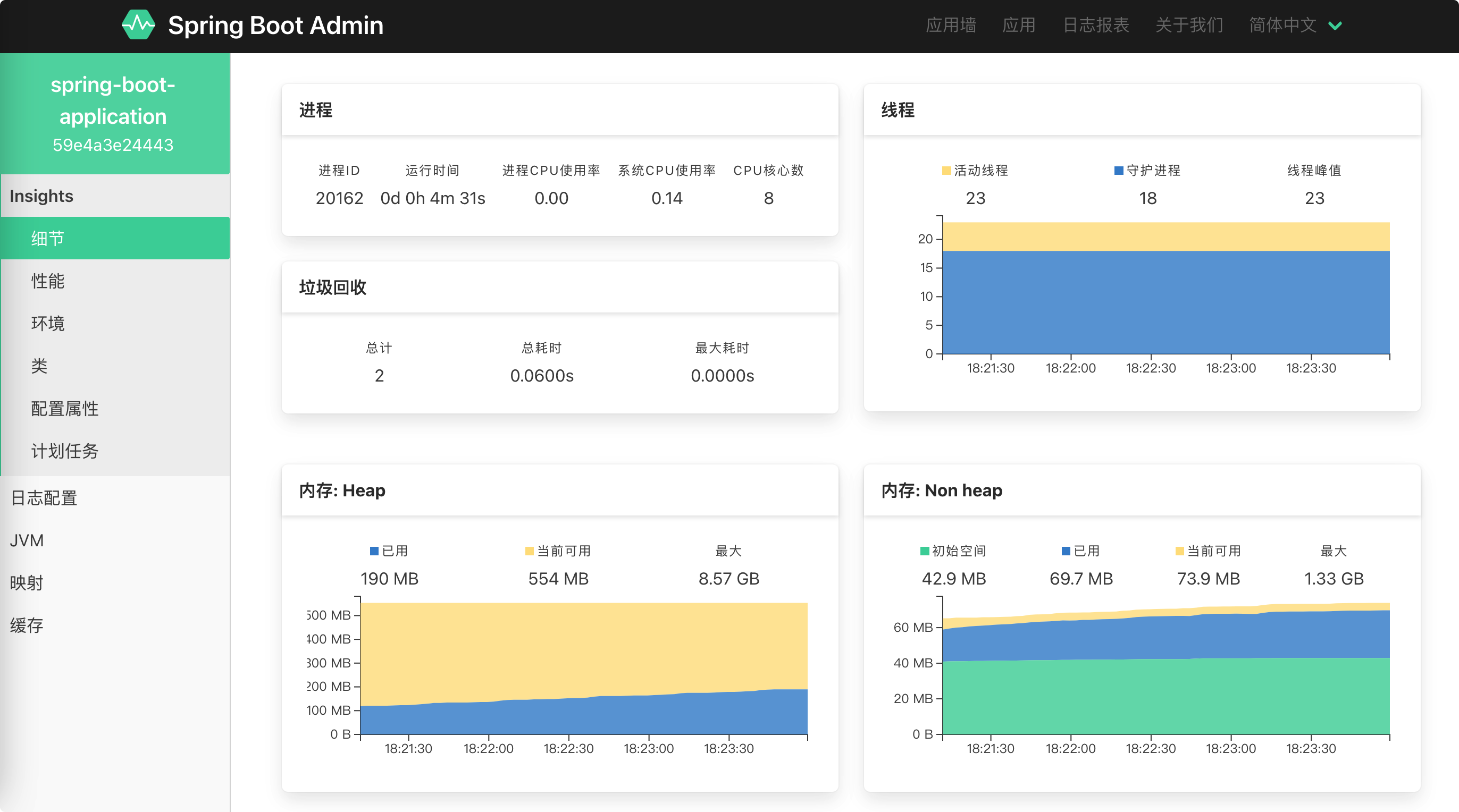1459x812 pixels.
Task: Click the 内存: Heap card heading
Action: coord(342,490)
